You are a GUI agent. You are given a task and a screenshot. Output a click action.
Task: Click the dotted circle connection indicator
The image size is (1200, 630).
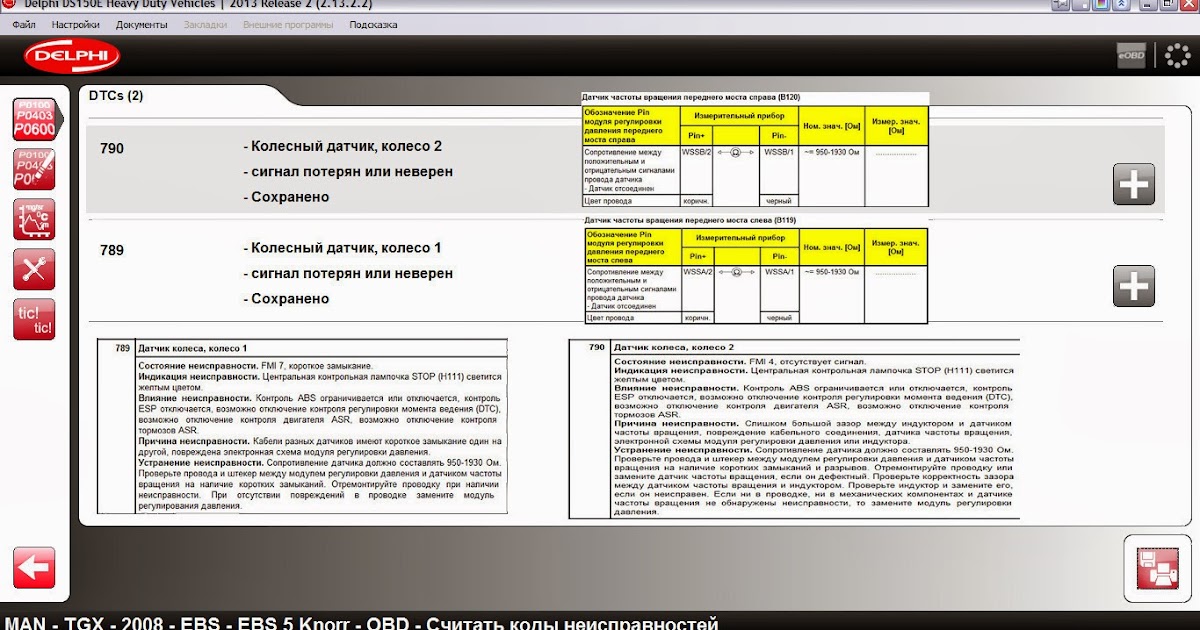pyautogui.click(x=1177, y=57)
